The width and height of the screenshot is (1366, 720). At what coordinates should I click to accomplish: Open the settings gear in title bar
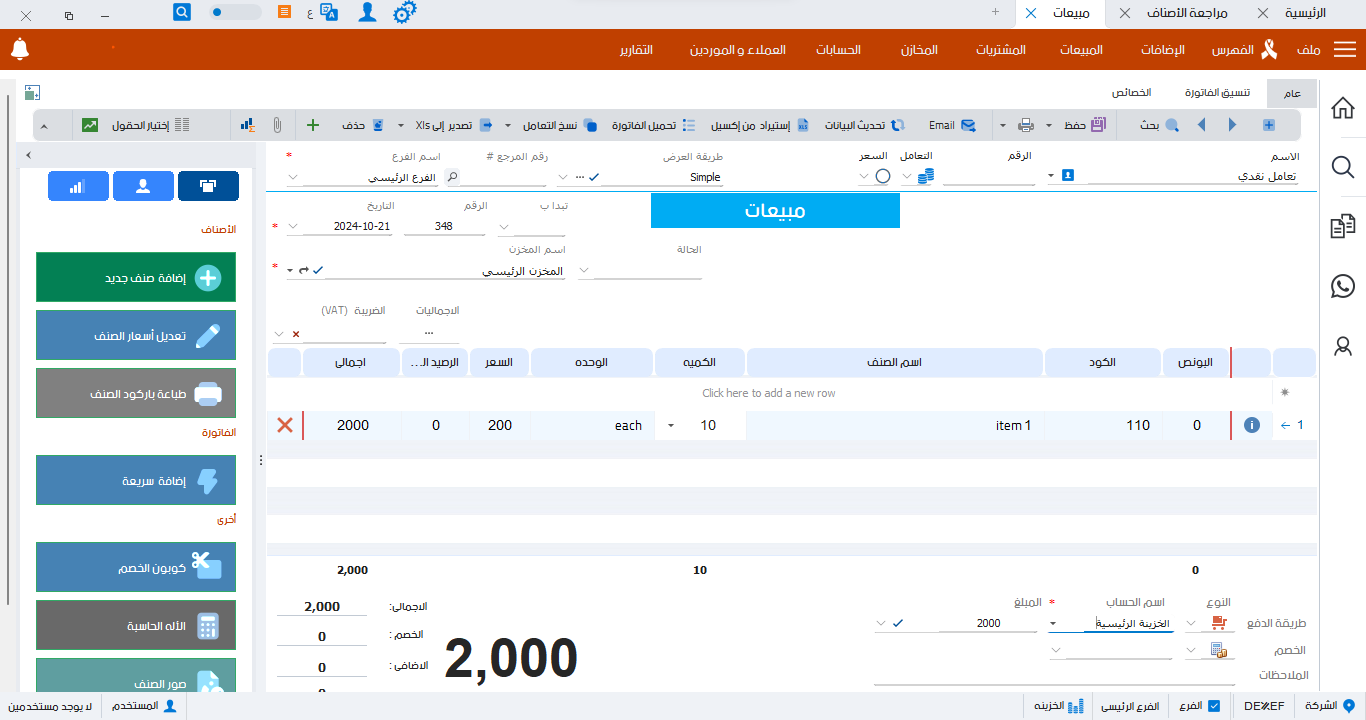coord(404,13)
